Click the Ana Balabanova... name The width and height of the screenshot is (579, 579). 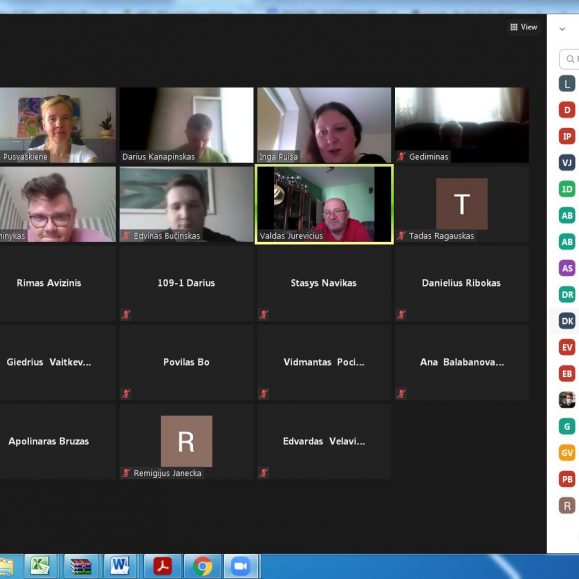pos(462,362)
